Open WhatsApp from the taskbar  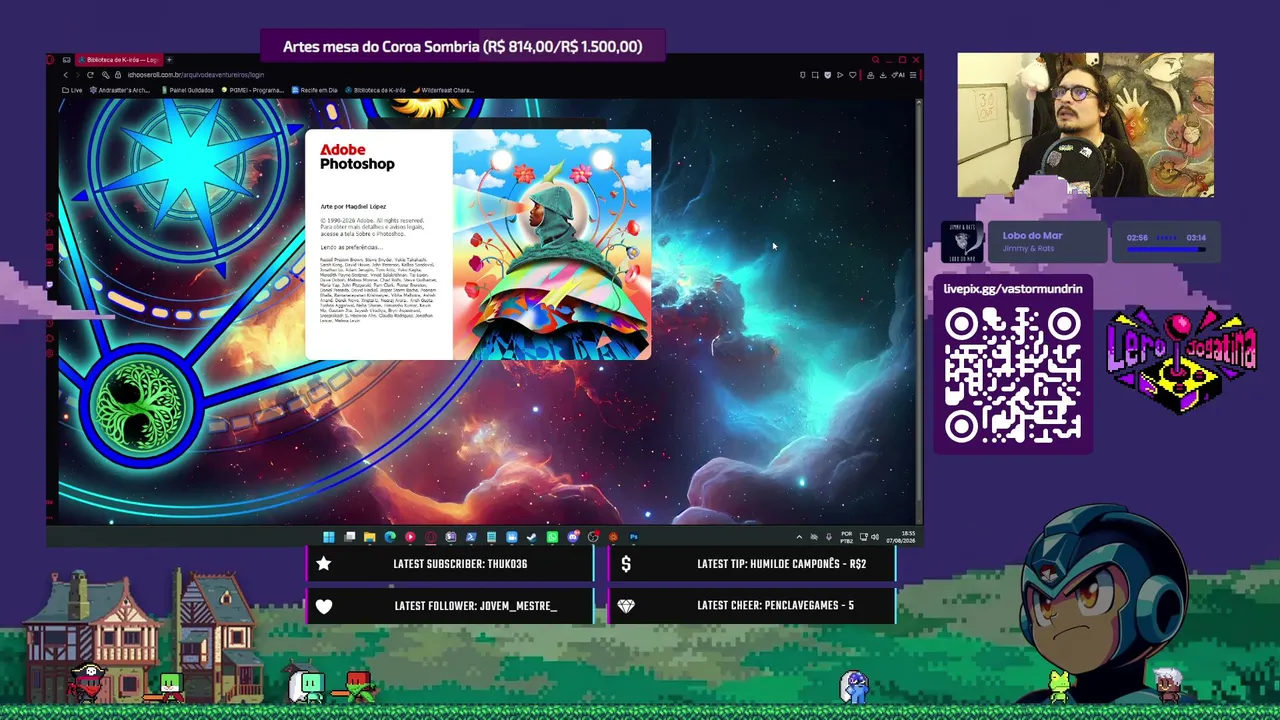552,537
